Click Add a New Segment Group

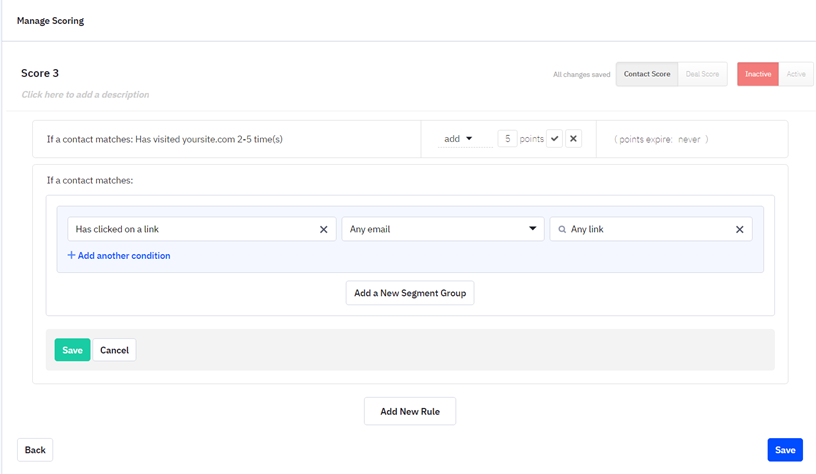[x=410, y=293]
